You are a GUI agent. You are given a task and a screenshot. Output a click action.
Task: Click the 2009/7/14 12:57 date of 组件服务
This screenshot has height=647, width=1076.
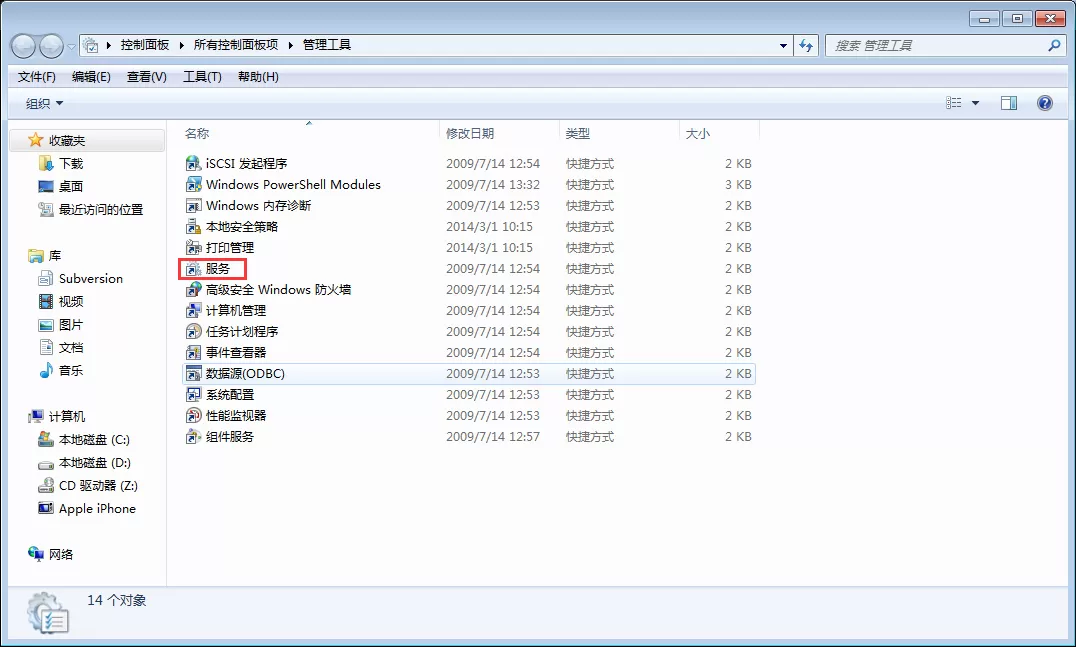493,436
